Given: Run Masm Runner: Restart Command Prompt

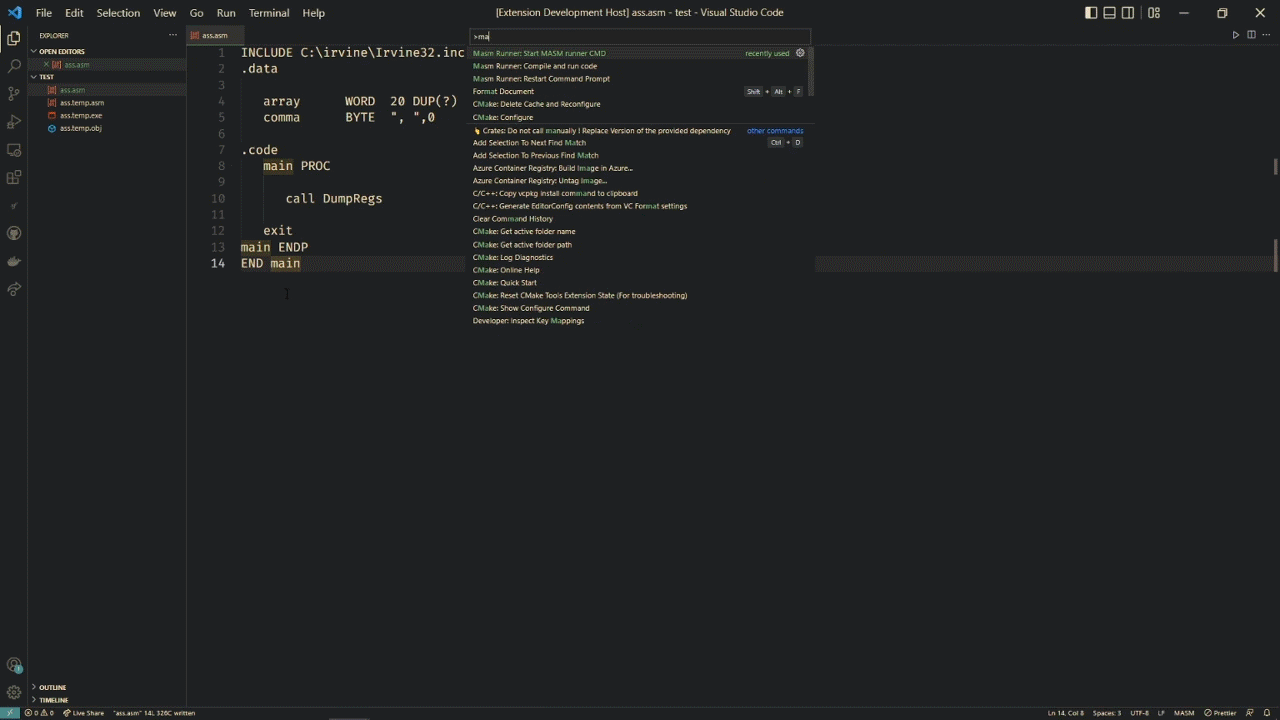Looking at the screenshot, I should coord(640,79).
